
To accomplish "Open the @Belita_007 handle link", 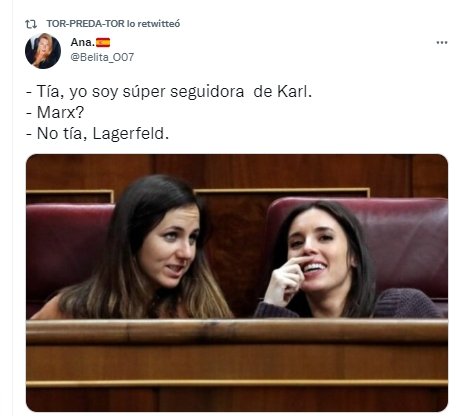I will 102,57.
